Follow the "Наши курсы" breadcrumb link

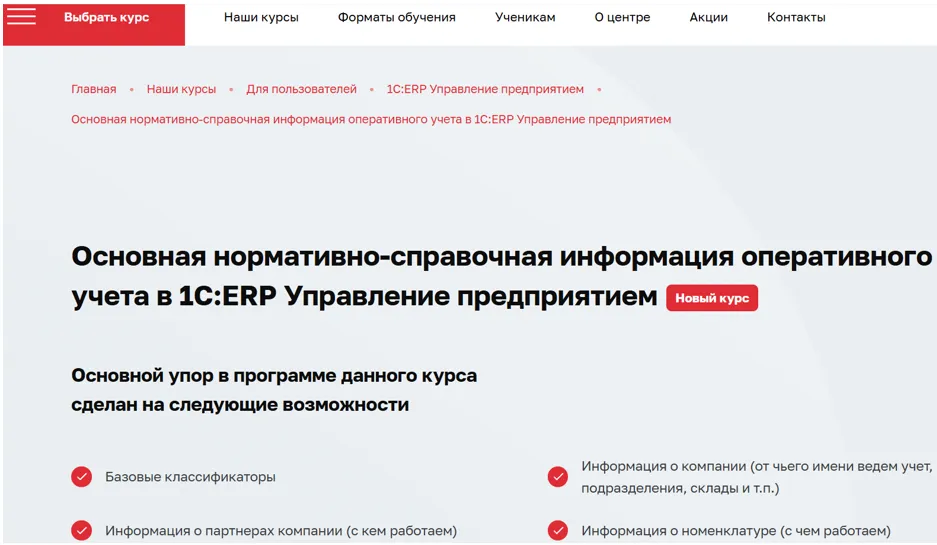(x=181, y=89)
